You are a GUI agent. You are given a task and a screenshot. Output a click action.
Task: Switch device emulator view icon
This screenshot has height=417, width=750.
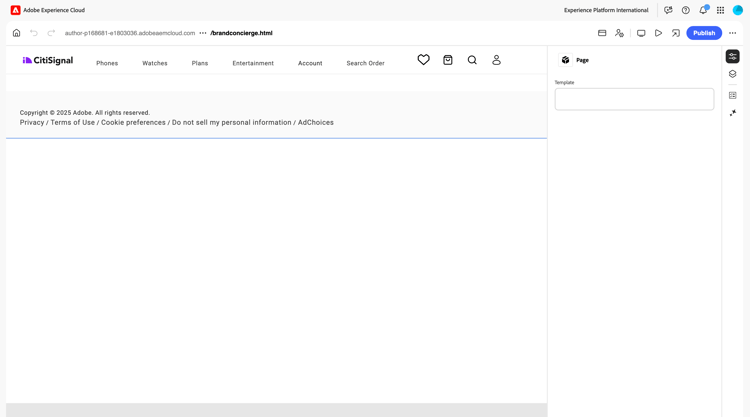(641, 33)
